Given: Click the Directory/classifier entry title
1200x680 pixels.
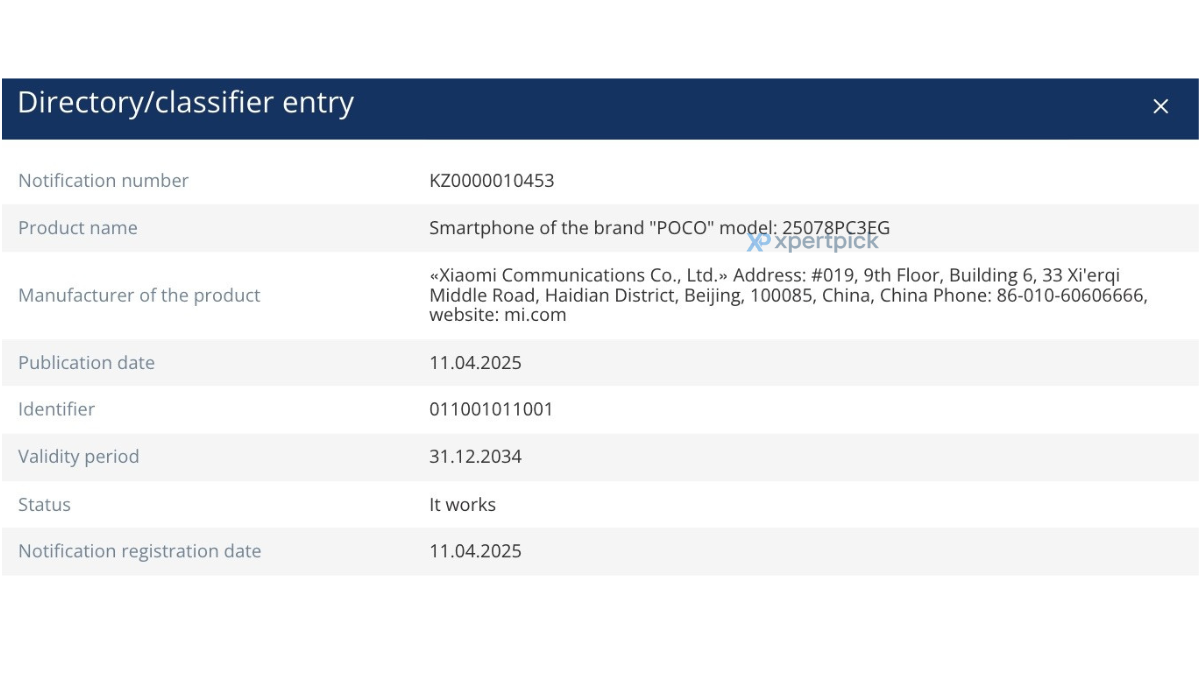Looking at the screenshot, I should point(185,103).
